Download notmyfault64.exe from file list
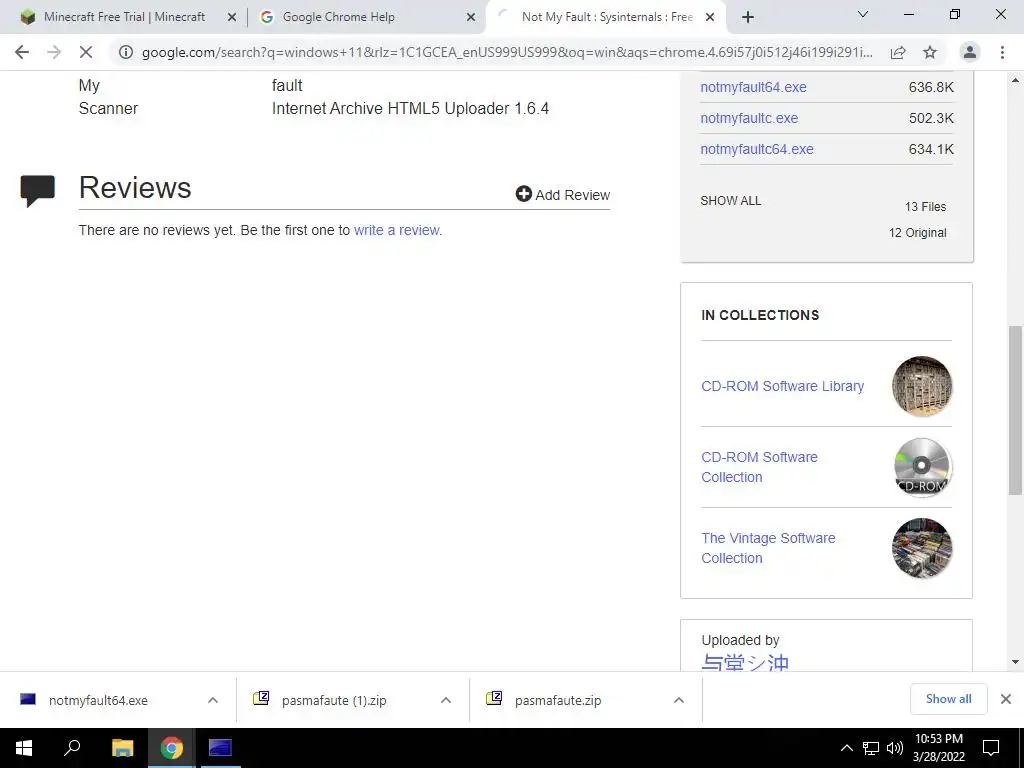1024x768 pixels. click(753, 87)
